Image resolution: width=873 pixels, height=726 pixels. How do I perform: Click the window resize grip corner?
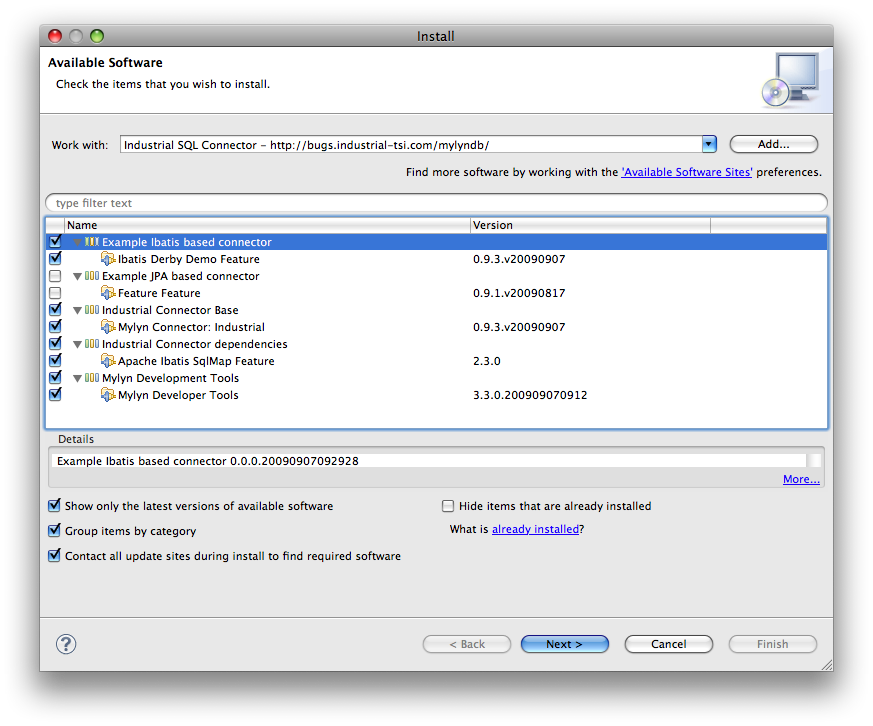(827, 665)
